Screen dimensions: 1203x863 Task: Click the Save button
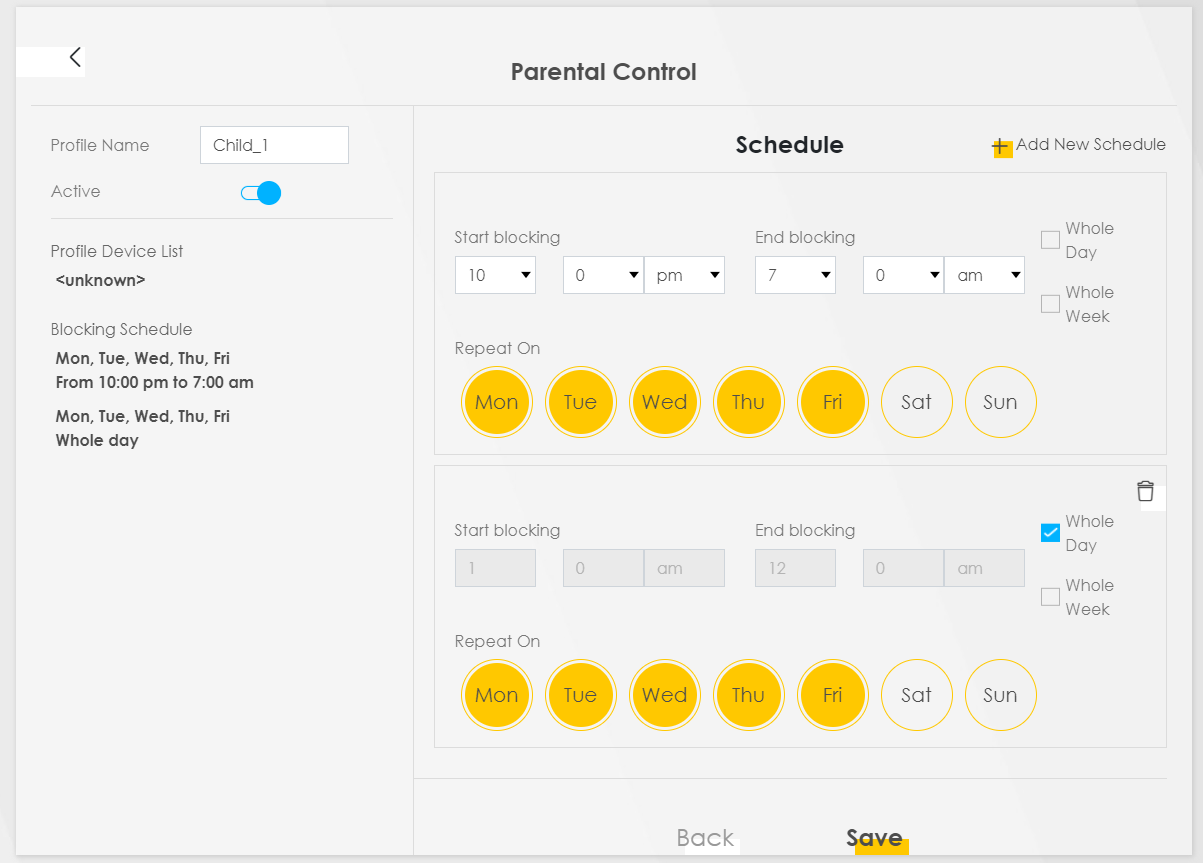(874, 838)
